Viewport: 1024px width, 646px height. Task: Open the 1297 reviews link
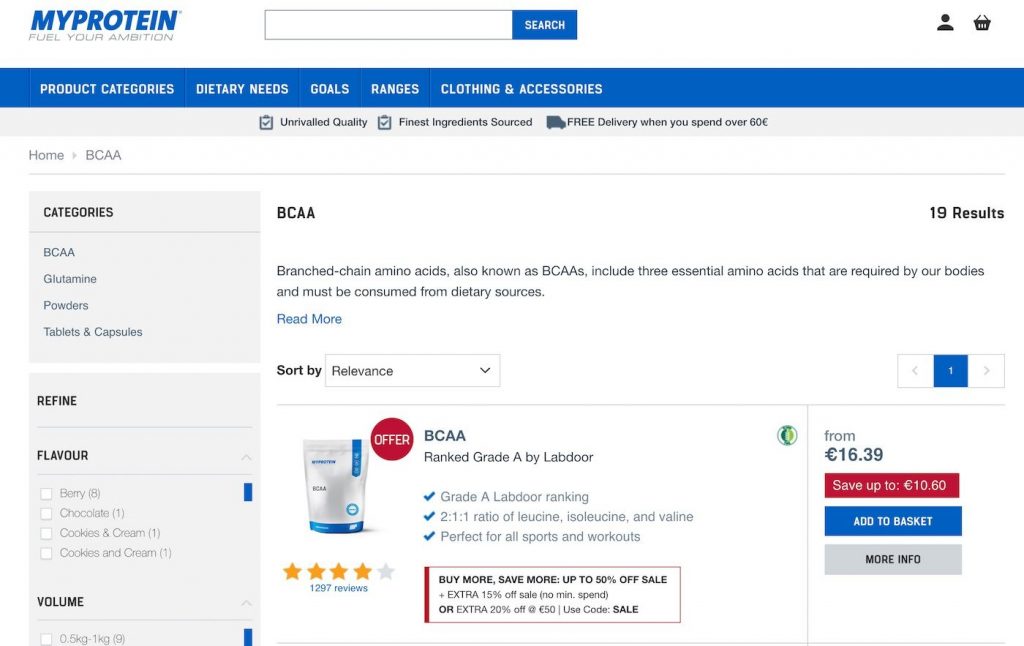(338, 588)
